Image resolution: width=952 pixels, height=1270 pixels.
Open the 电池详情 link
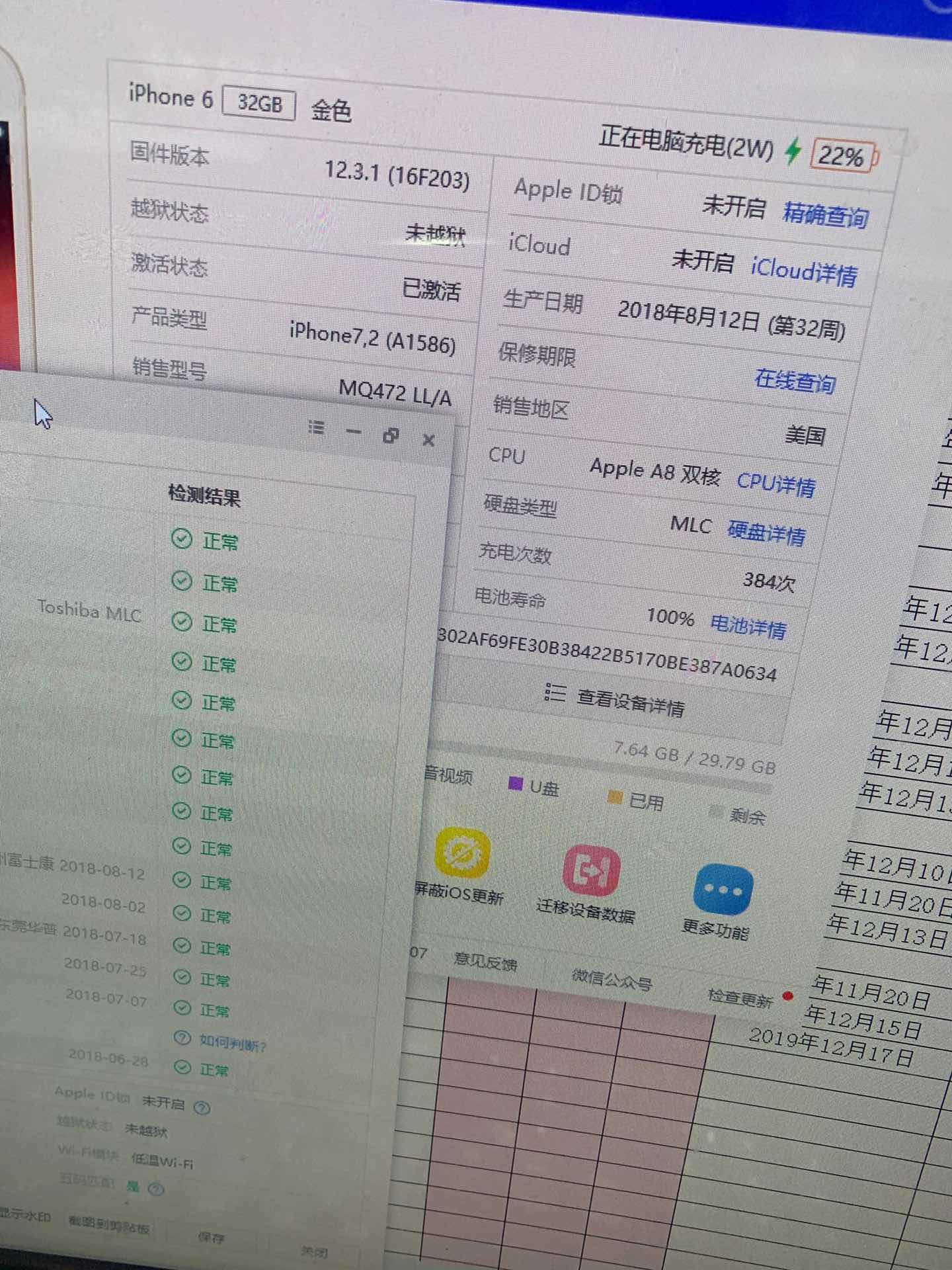tap(748, 626)
